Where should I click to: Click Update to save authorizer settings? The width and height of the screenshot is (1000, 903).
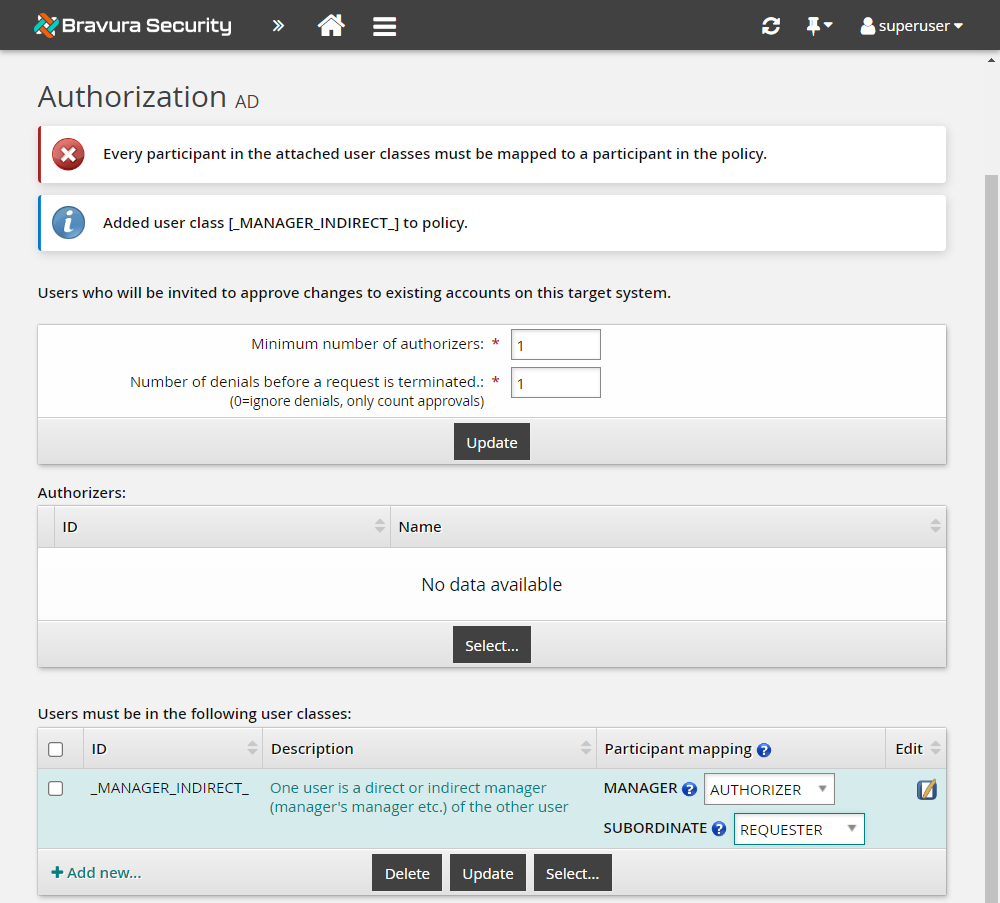pyautogui.click(x=491, y=441)
